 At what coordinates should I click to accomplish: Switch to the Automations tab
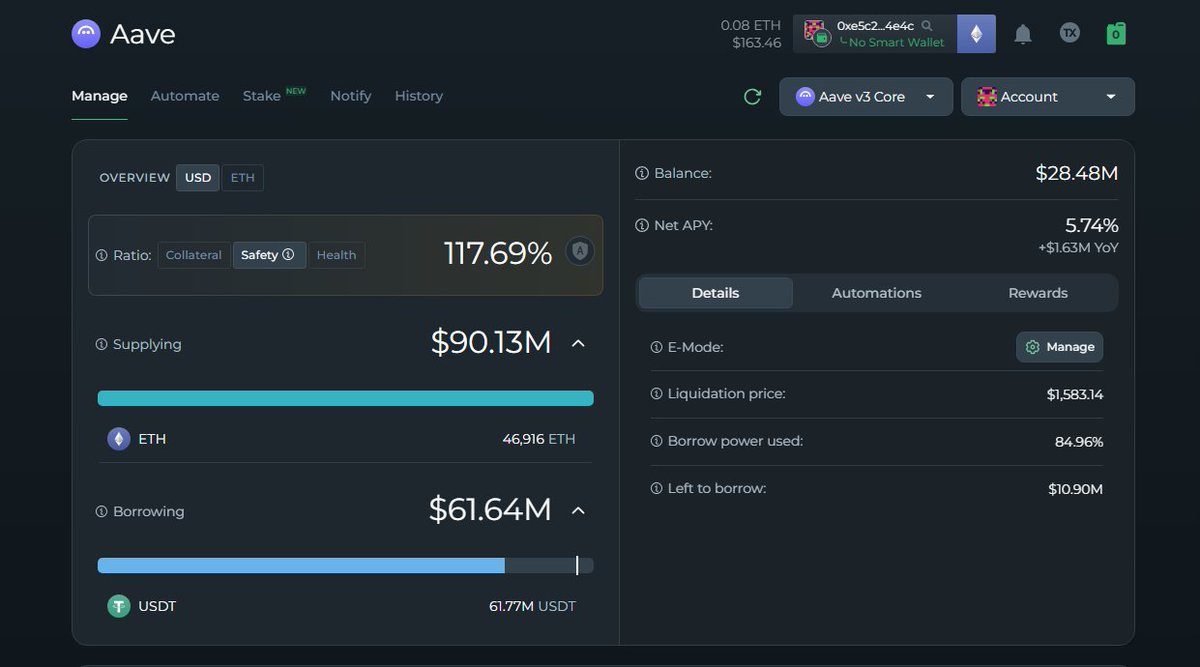[876, 292]
